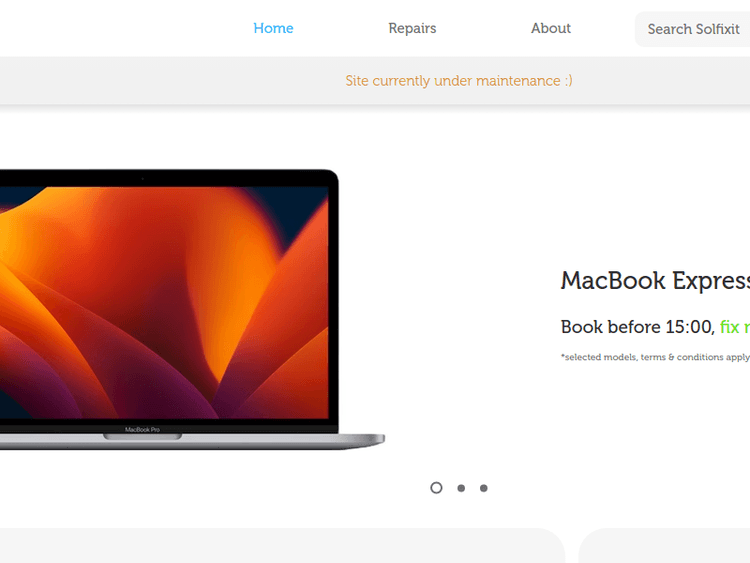Viewport: 750px width, 563px height.
Task: Click the smiley at the end of the maintenance notice
Action: click(x=568, y=80)
